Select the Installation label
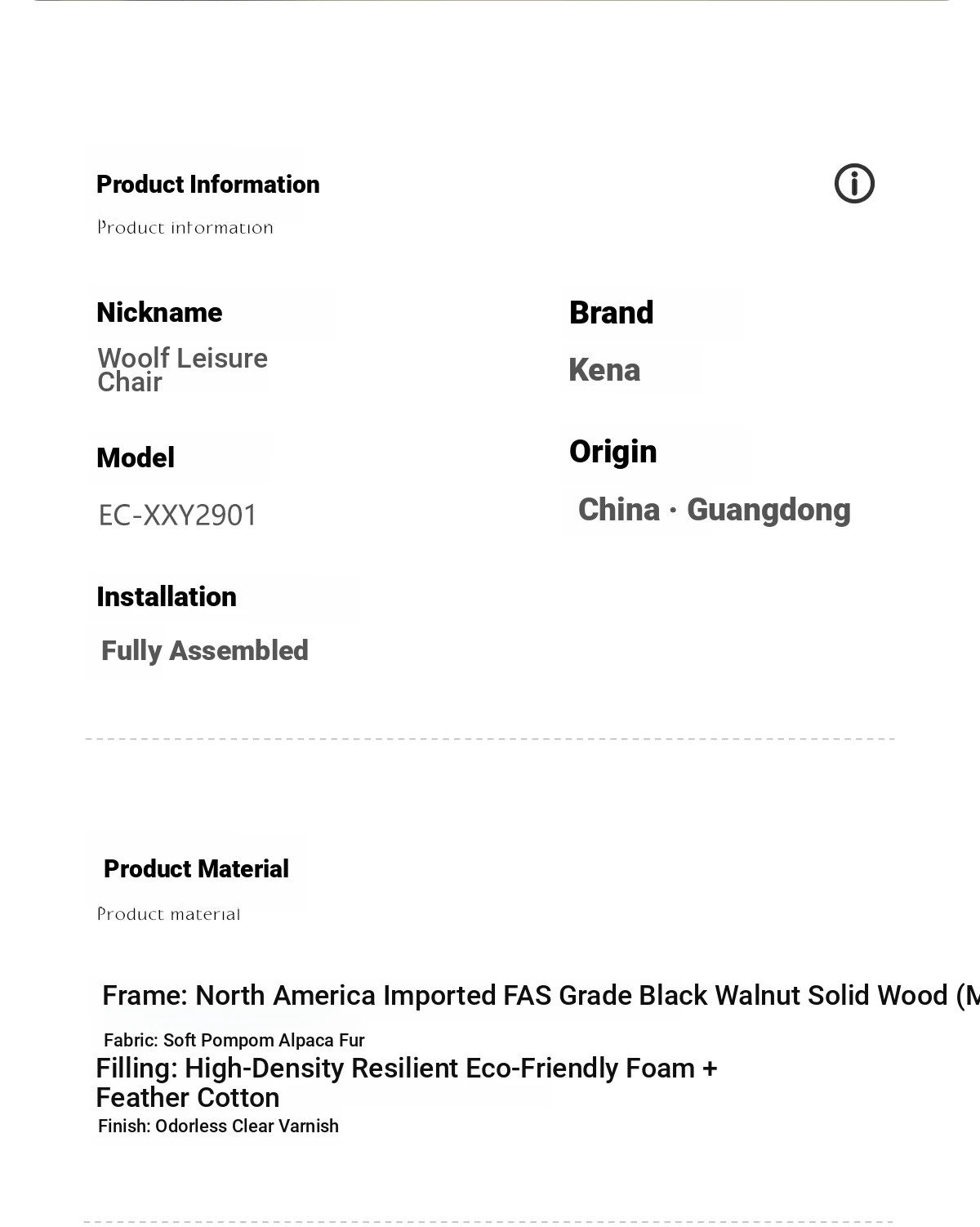Image resolution: width=980 pixels, height=1227 pixels. [167, 597]
